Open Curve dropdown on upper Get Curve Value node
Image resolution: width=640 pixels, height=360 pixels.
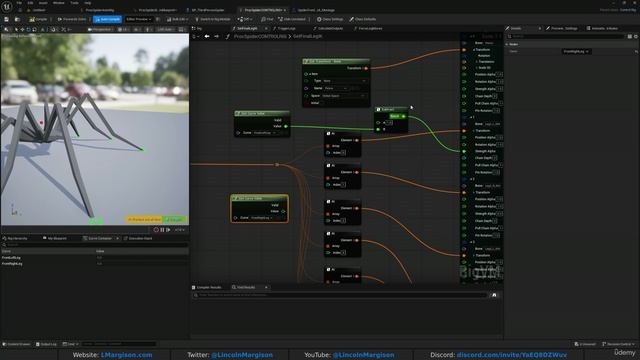[x=264, y=133]
